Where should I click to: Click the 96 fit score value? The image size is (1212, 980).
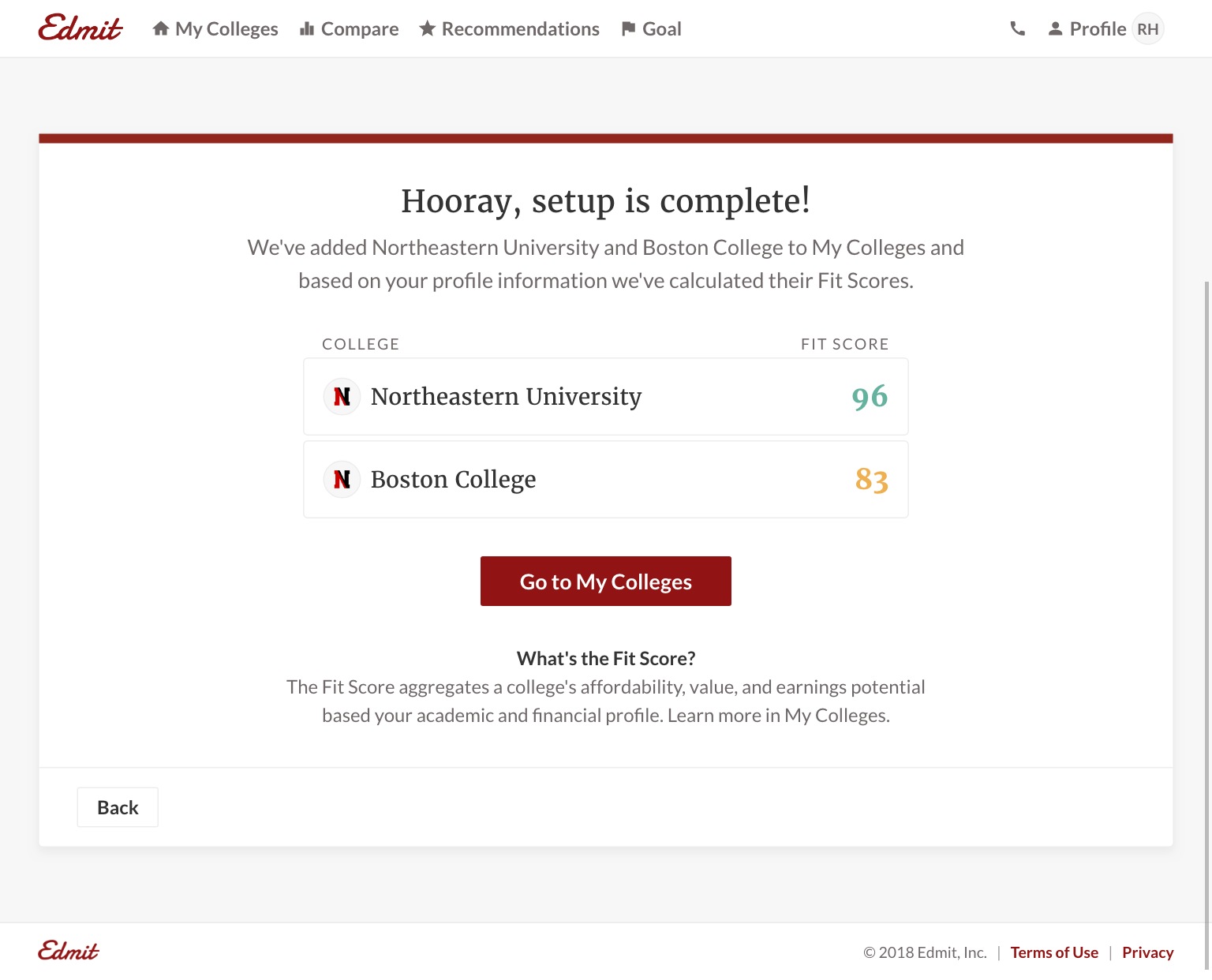(x=870, y=397)
